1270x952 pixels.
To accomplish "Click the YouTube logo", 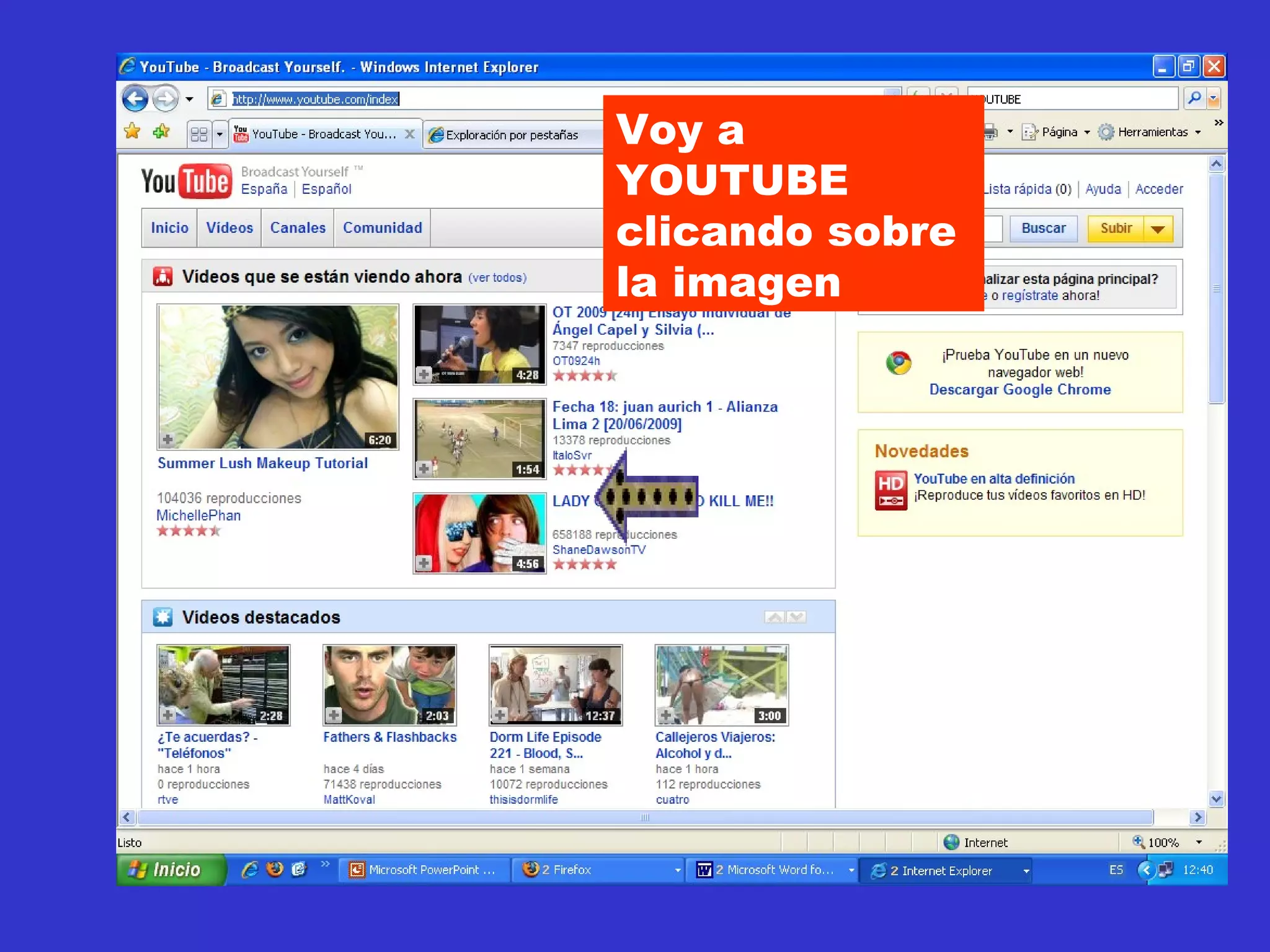I will [187, 181].
